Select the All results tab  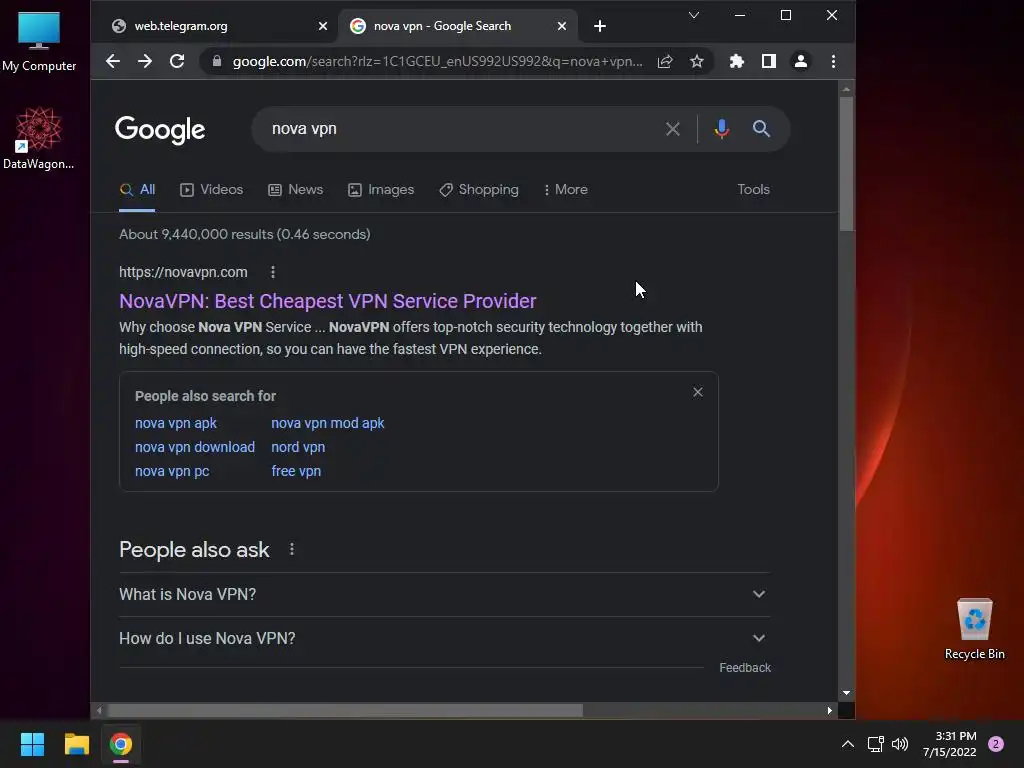point(137,189)
